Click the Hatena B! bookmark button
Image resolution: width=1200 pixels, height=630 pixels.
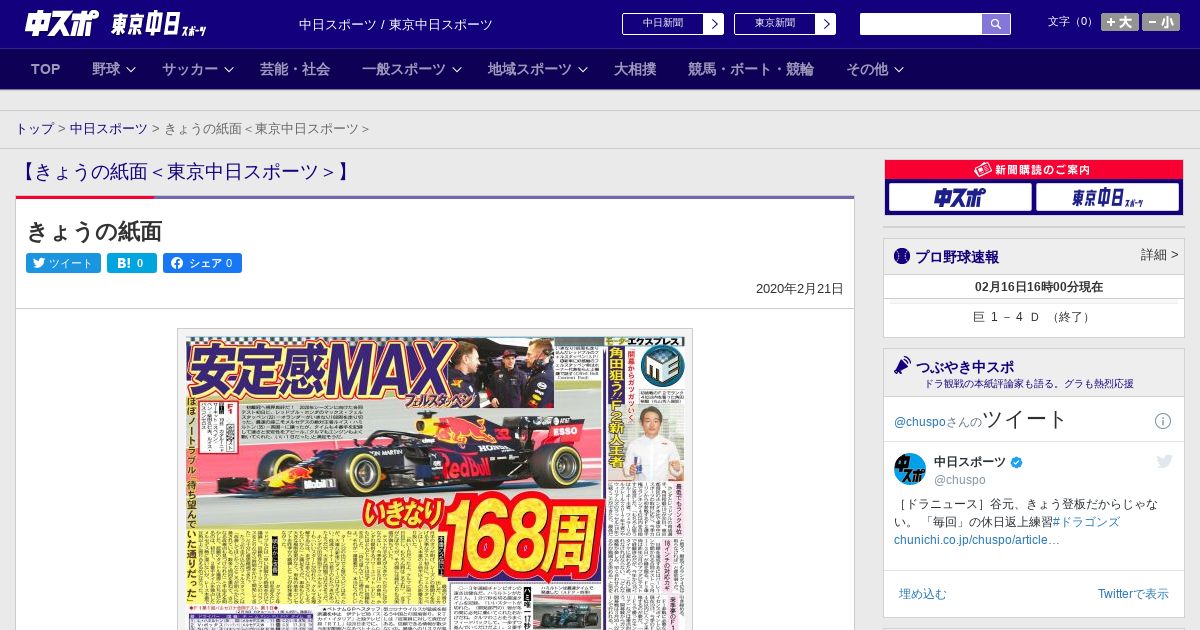[x=132, y=263]
